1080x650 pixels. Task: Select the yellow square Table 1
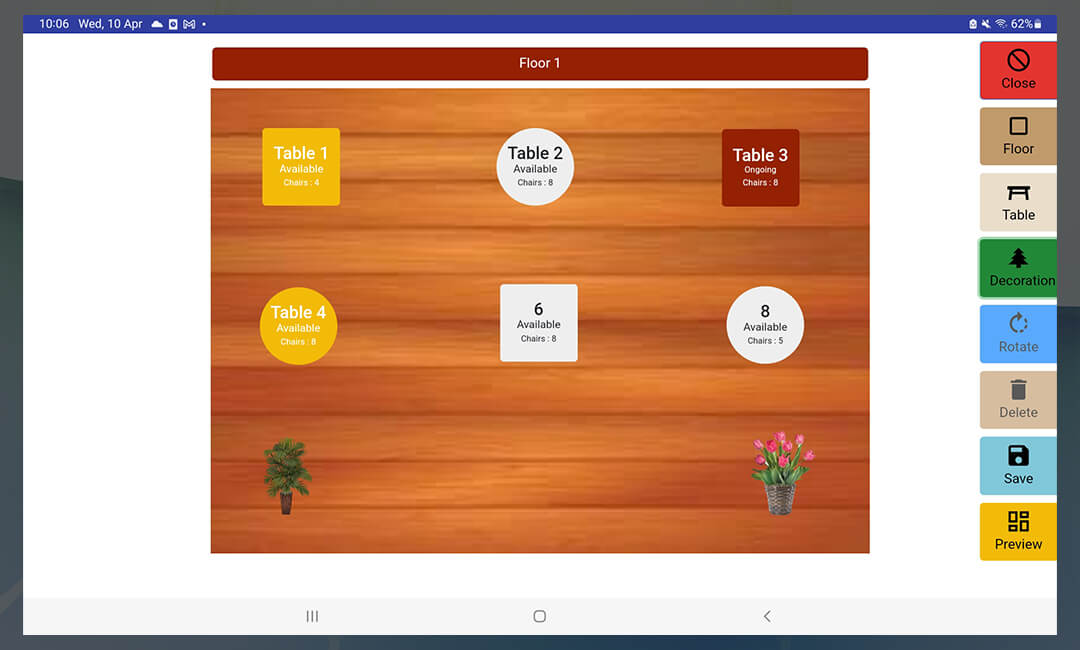[x=301, y=167]
